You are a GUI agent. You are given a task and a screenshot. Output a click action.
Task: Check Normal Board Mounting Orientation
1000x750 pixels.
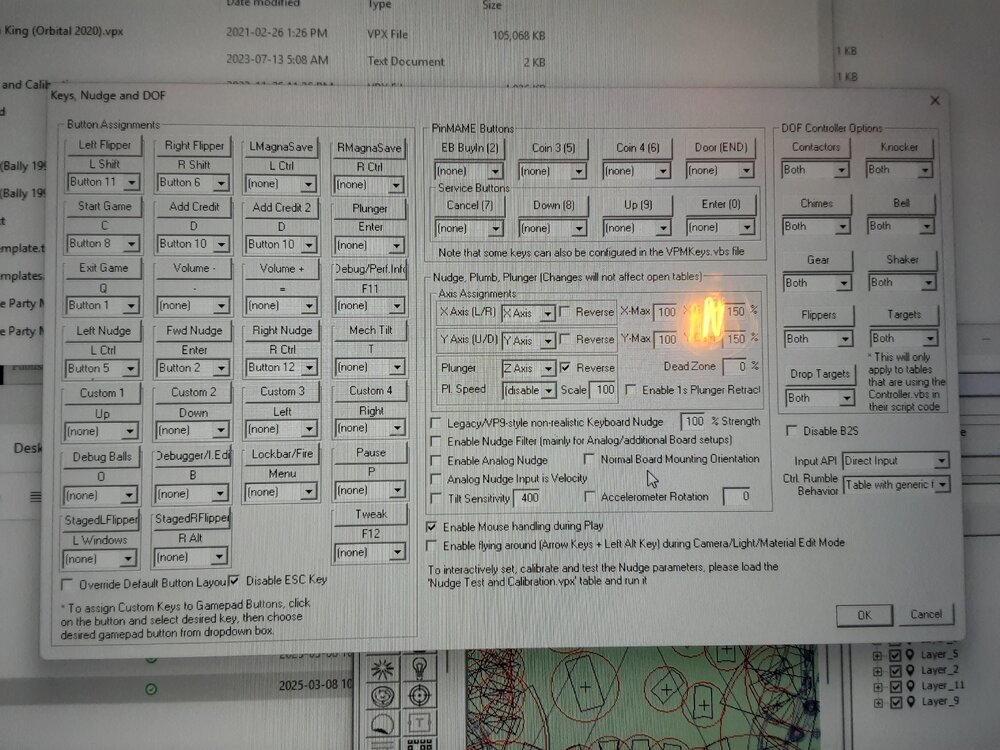pyautogui.click(x=589, y=459)
